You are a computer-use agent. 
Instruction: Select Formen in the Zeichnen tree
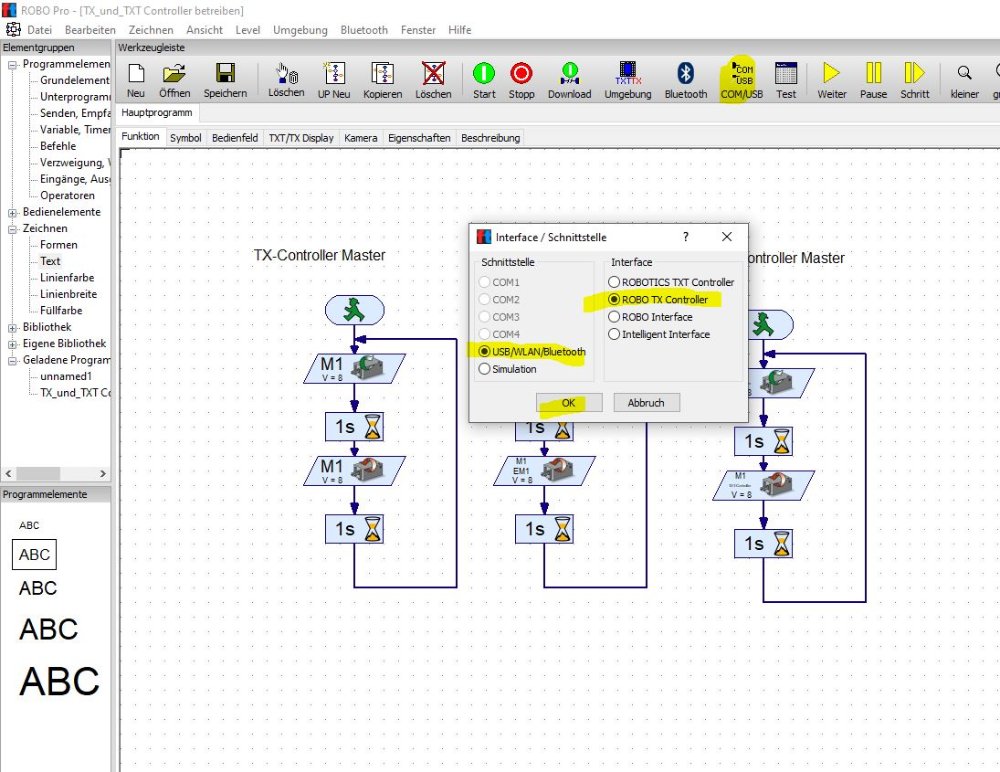coord(59,244)
